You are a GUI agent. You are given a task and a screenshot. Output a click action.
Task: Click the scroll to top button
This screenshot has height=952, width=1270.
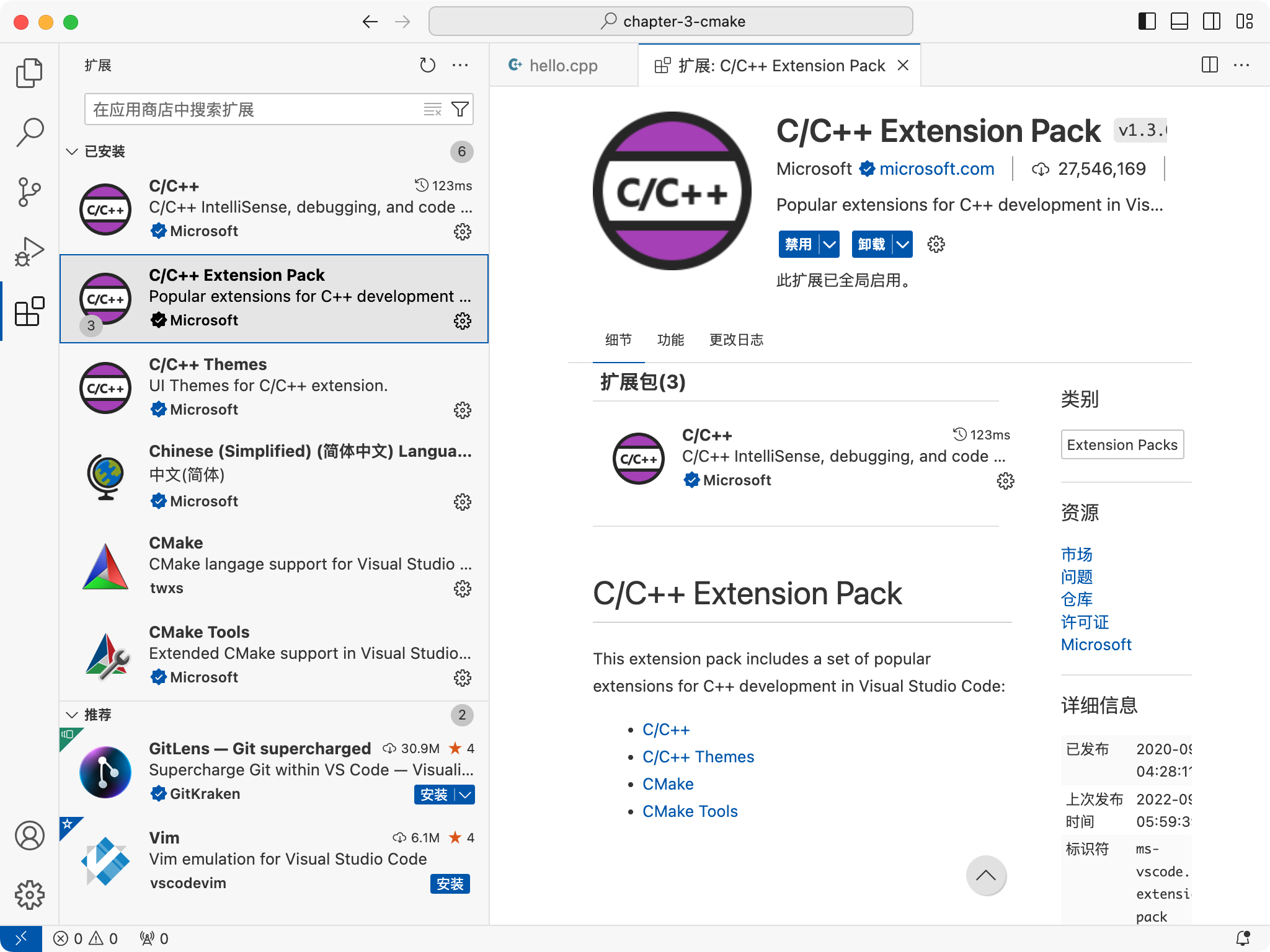click(986, 875)
